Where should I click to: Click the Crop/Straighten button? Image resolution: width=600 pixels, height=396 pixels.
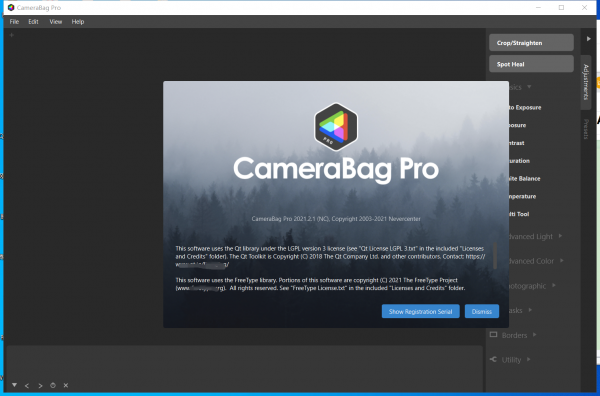point(531,42)
